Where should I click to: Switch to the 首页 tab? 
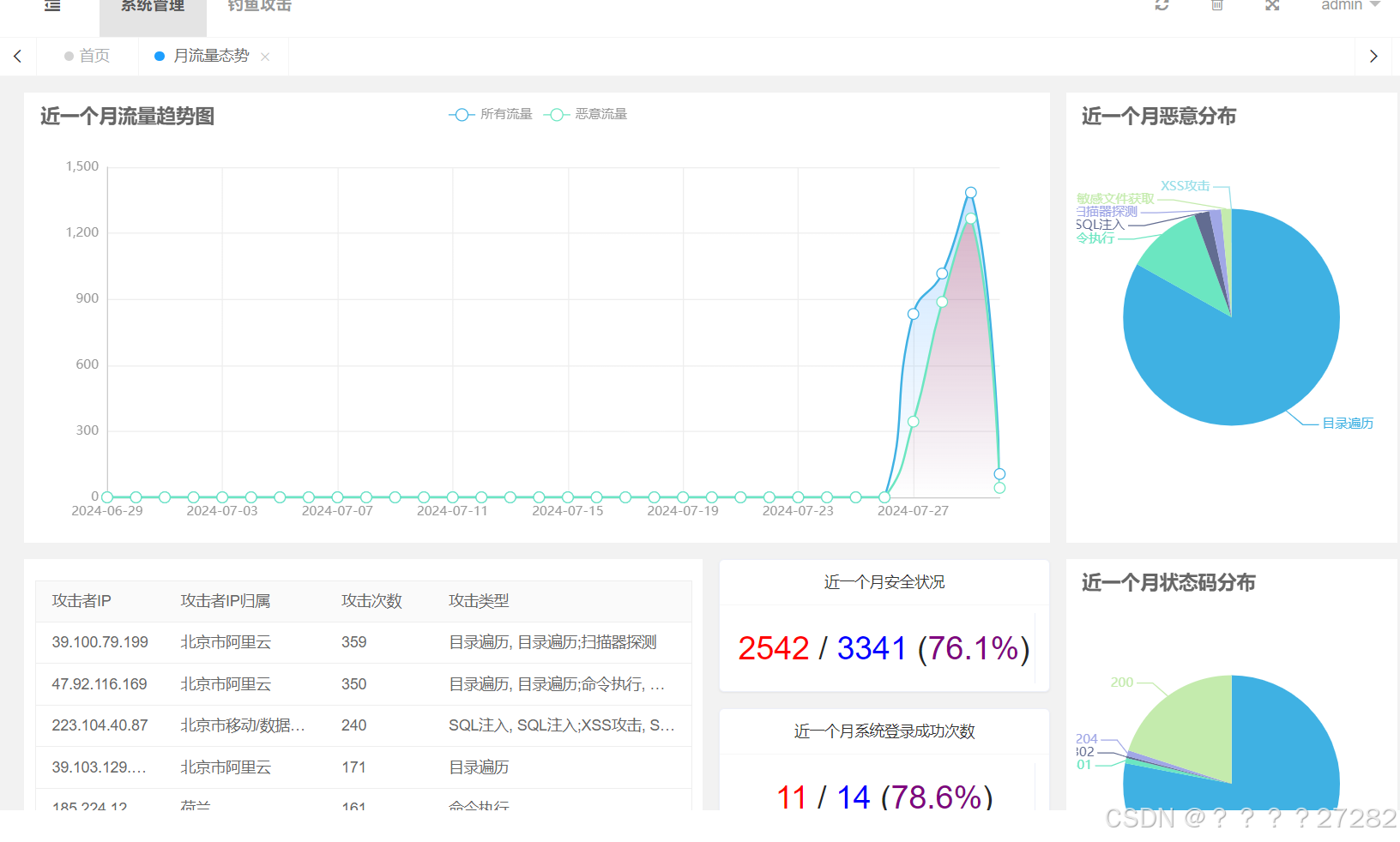click(x=87, y=56)
